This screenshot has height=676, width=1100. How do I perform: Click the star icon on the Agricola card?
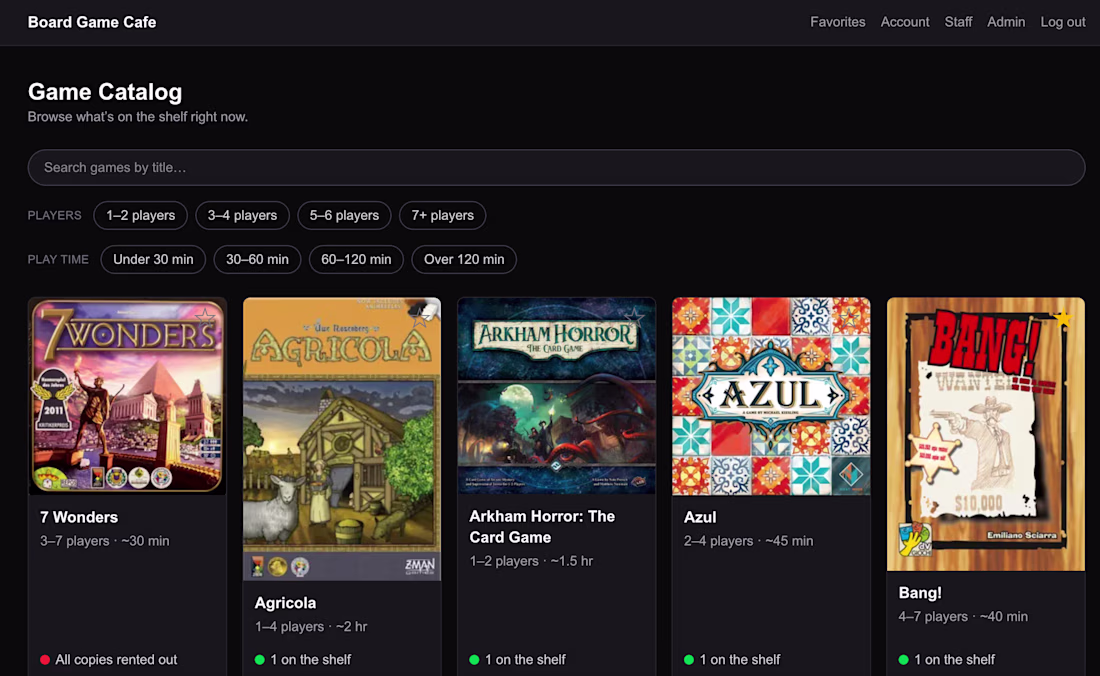(x=420, y=318)
